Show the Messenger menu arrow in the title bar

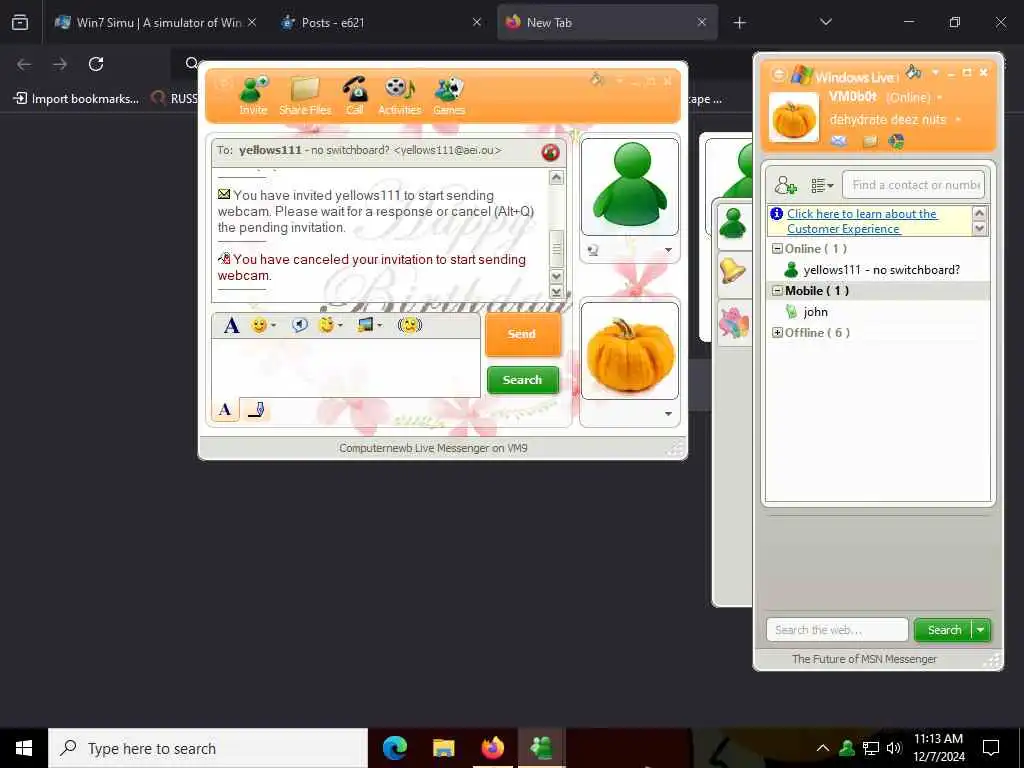click(935, 72)
